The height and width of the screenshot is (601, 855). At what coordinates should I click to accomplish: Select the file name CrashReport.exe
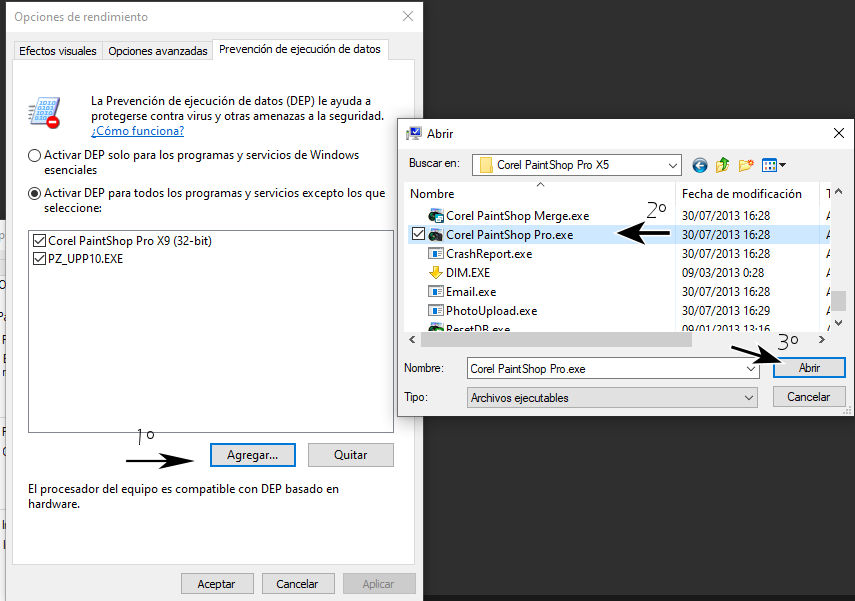click(489, 254)
